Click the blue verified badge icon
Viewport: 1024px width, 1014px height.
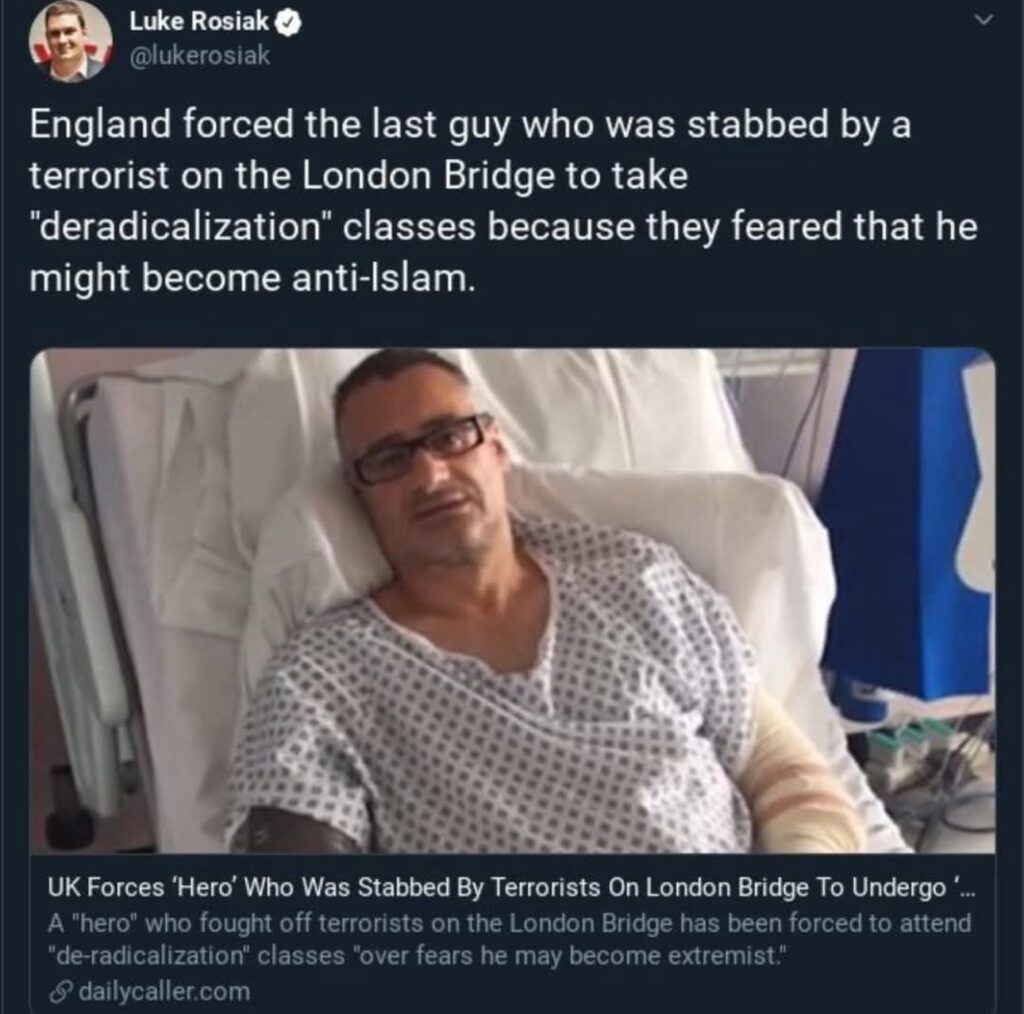coord(288,23)
